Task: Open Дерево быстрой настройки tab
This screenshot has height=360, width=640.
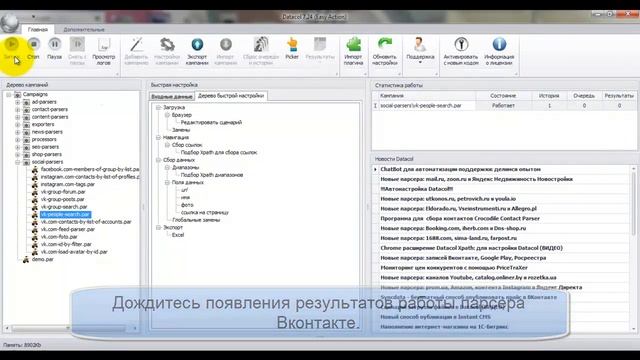Action: point(231,96)
